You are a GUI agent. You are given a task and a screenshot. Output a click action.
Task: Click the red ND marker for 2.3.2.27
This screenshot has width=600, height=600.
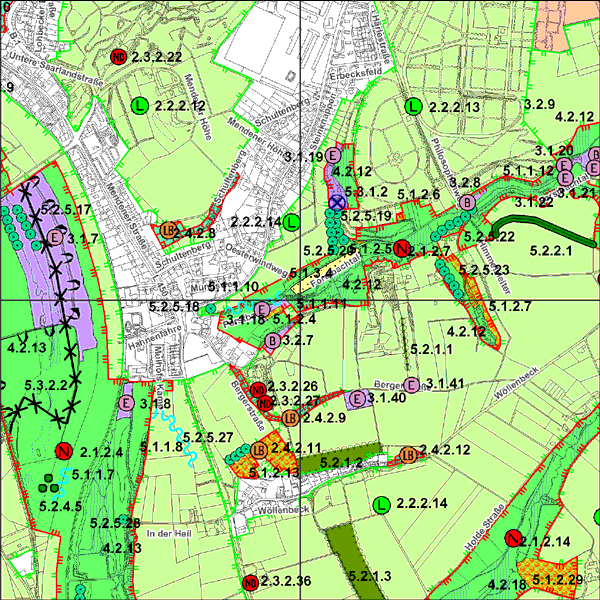265,403
